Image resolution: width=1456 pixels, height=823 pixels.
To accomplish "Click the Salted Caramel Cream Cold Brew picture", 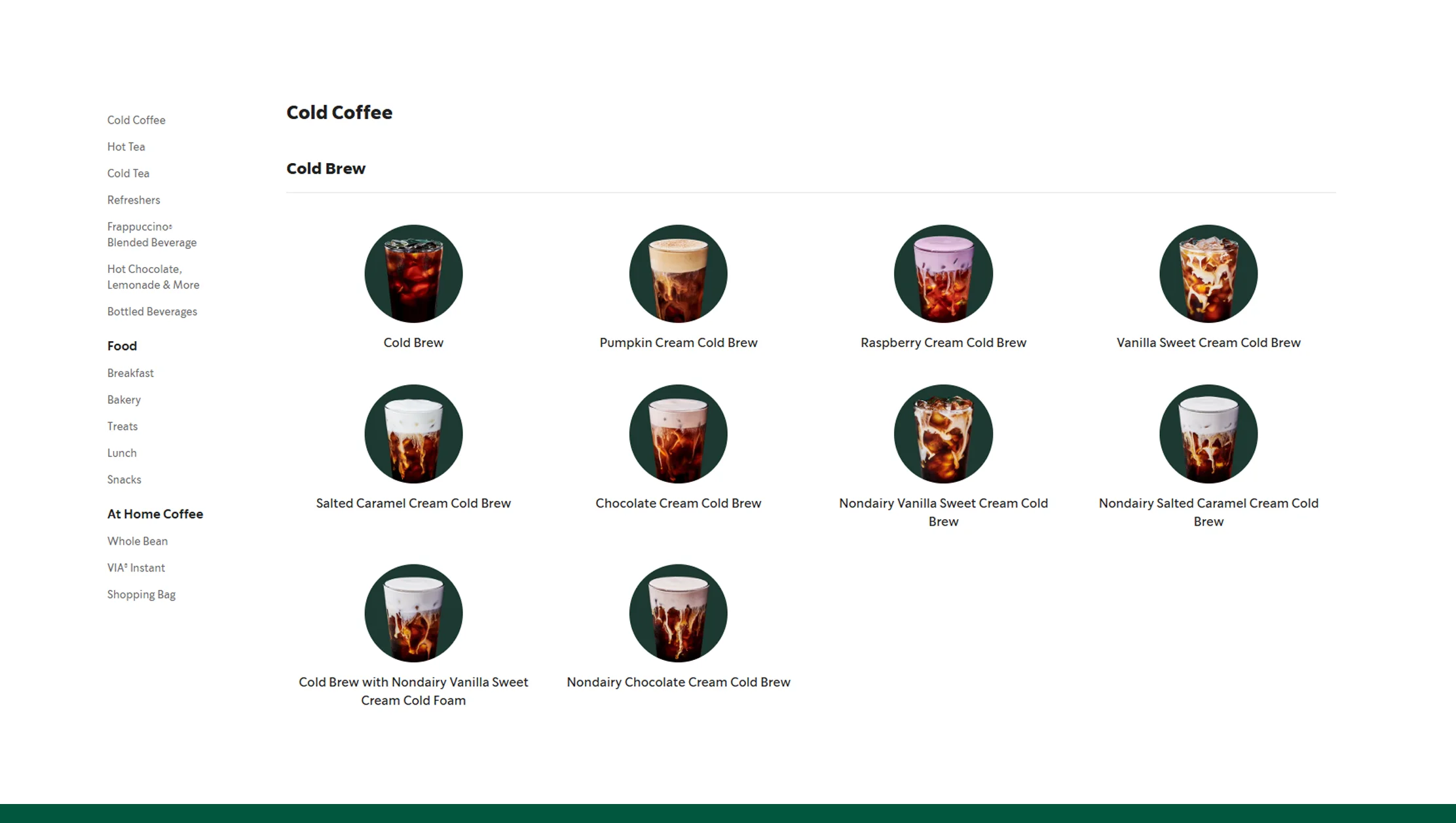I will click(413, 433).
